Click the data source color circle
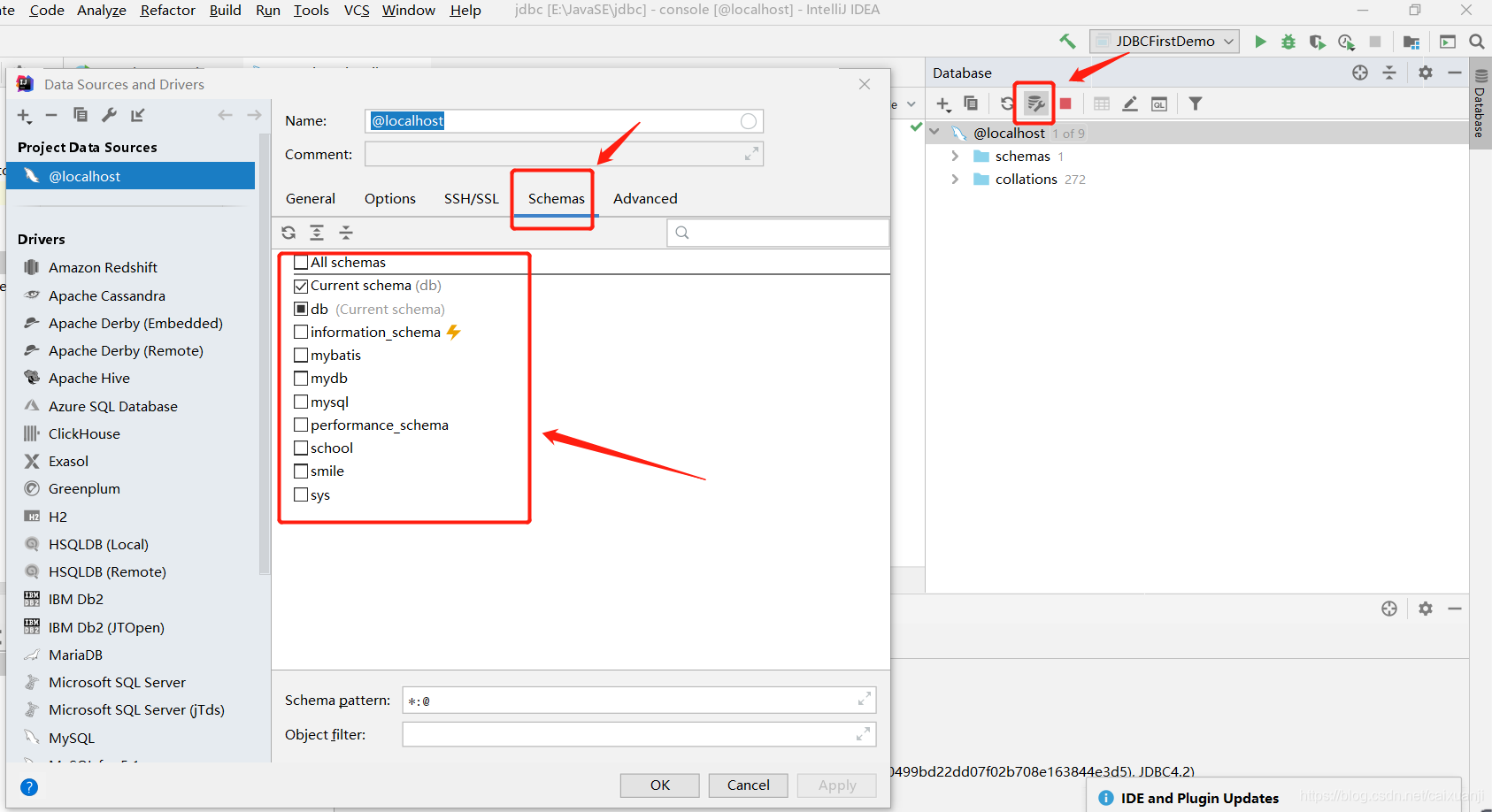This screenshot has width=1492, height=812. coord(749,121)
